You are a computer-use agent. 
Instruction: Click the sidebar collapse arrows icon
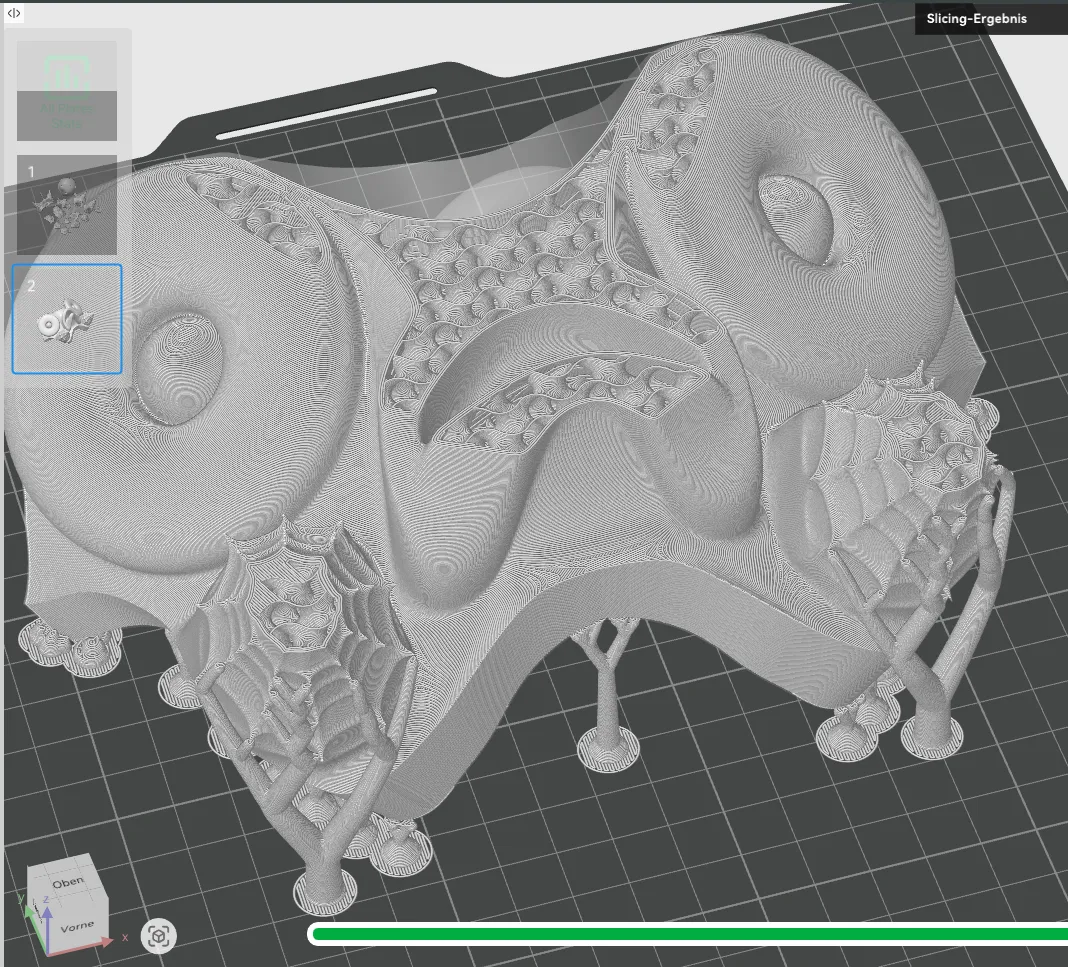click(x=14, y=12)
